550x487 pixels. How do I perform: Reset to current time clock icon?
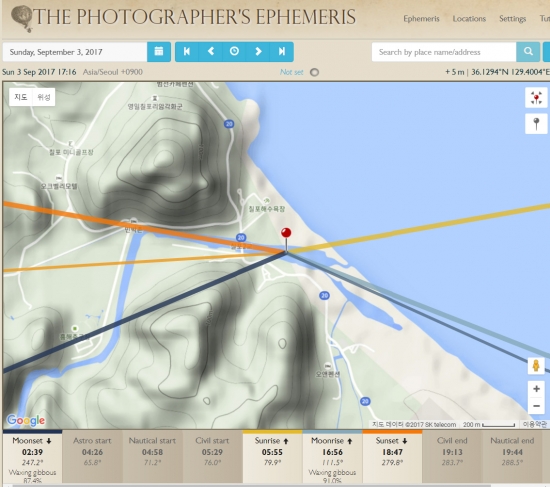[234, 52]
